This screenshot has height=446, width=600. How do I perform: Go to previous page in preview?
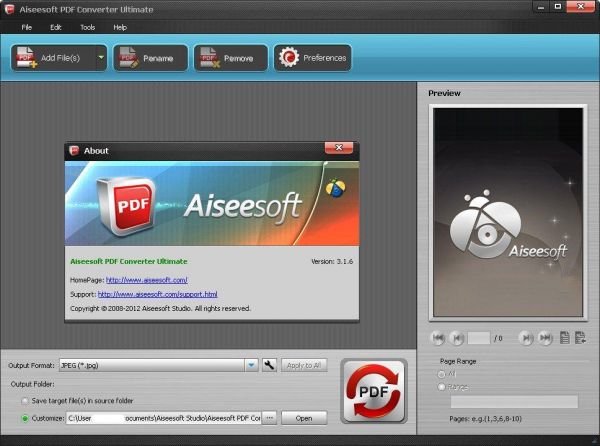click(457, 338)
